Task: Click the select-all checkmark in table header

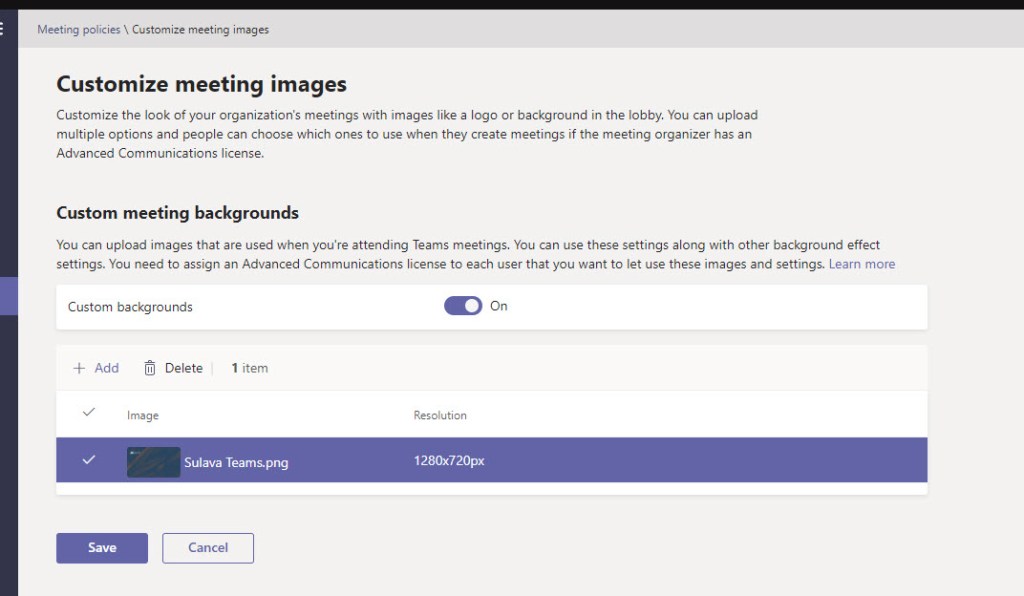Action: pyautogui.click(x=89, y=413)
